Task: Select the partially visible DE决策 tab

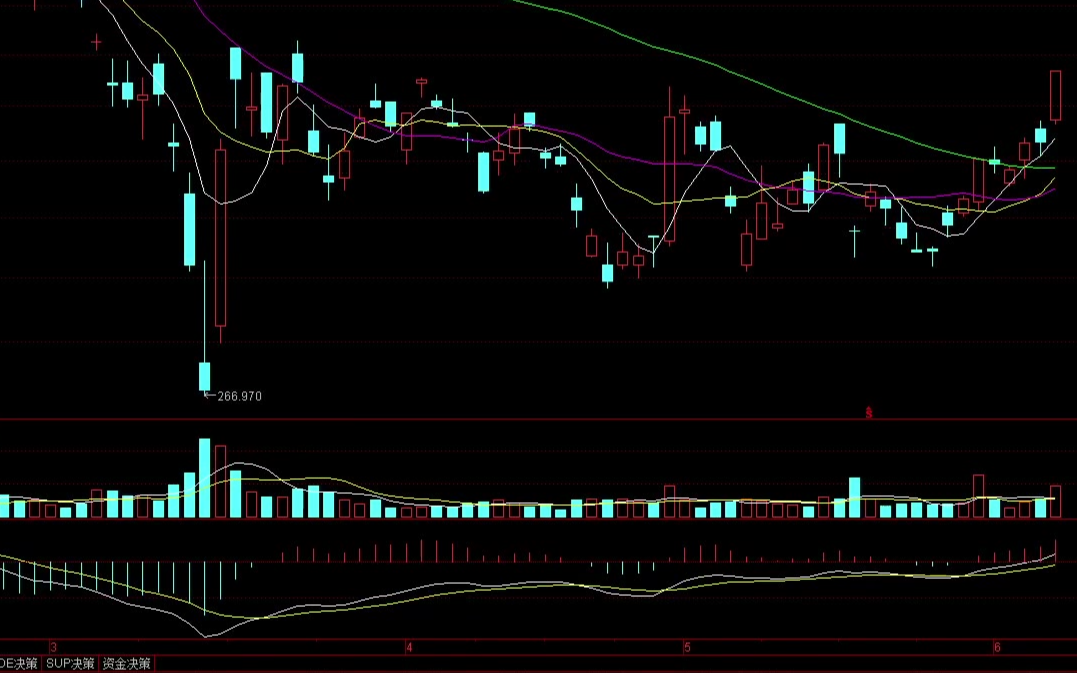Action: click(19, 663)
